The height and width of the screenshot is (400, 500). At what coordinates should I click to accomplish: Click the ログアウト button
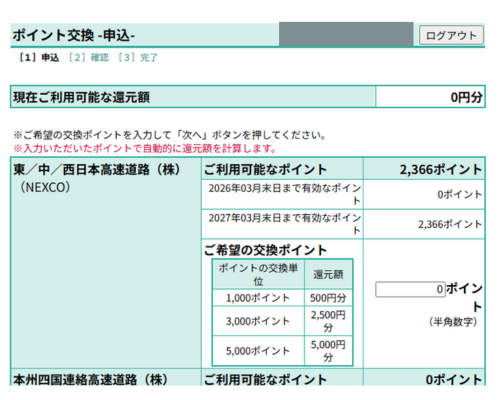point(451,35)
